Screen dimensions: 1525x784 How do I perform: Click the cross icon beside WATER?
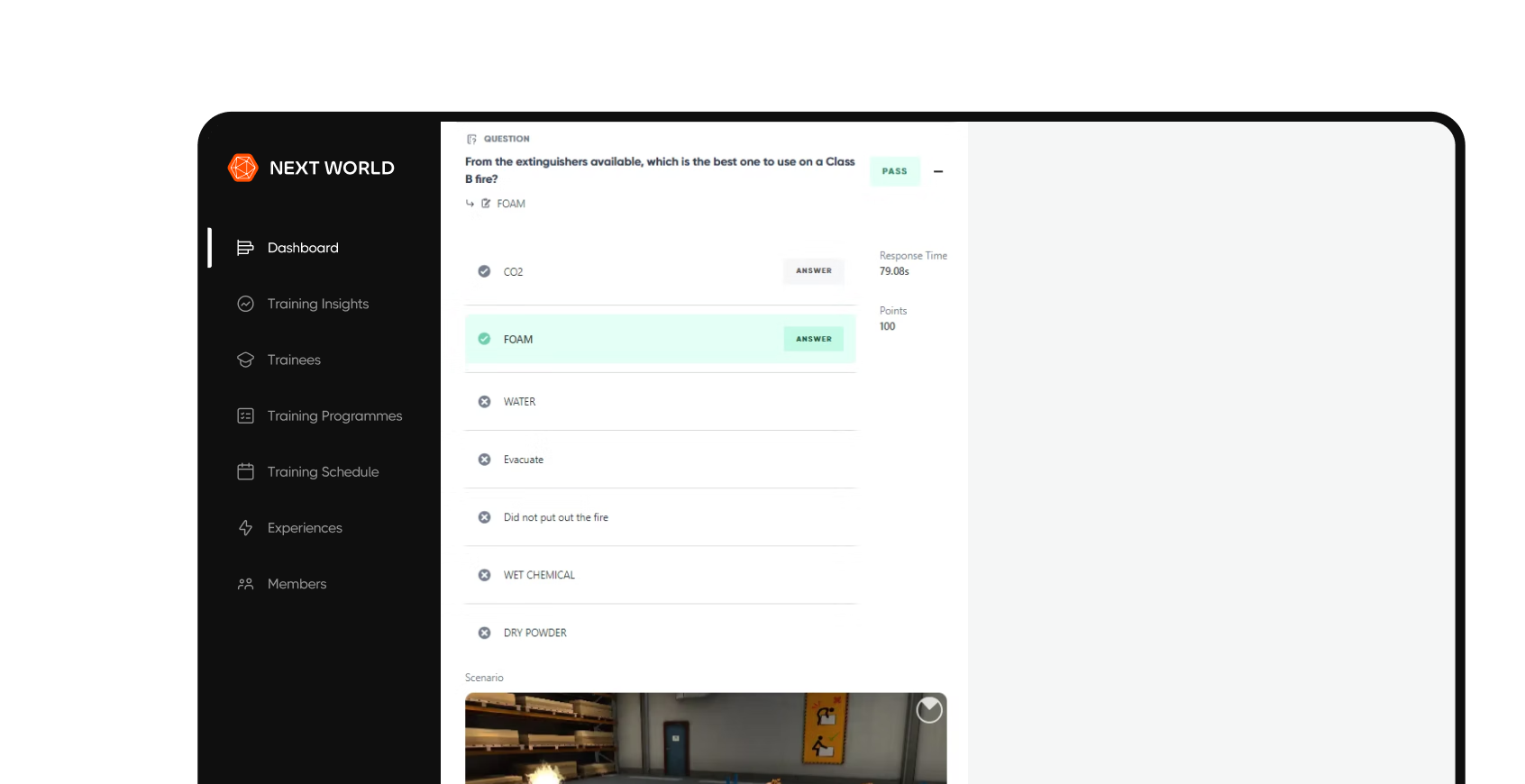click(x=484, y=402)
